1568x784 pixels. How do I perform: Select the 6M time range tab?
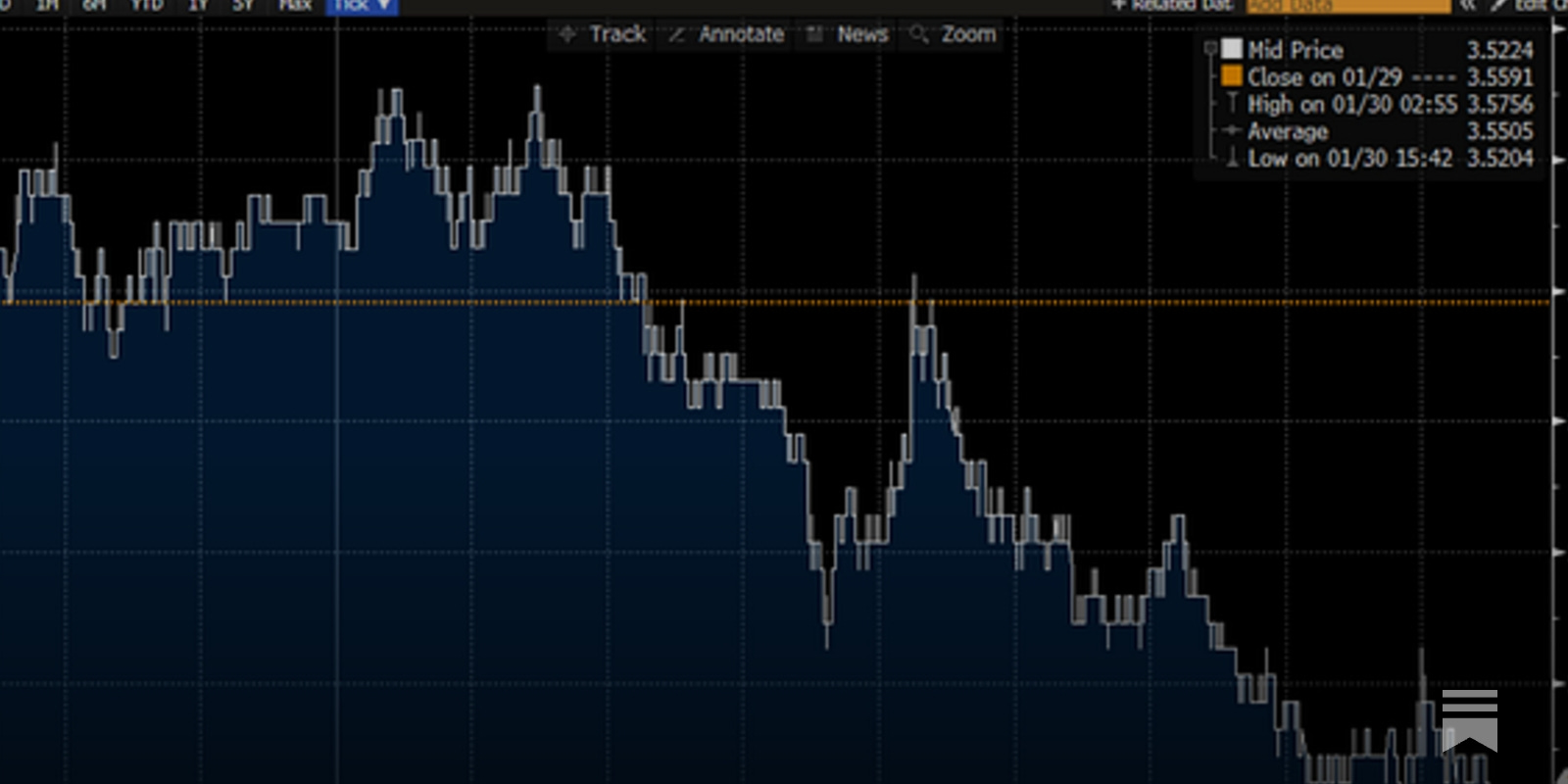point(94,6)
